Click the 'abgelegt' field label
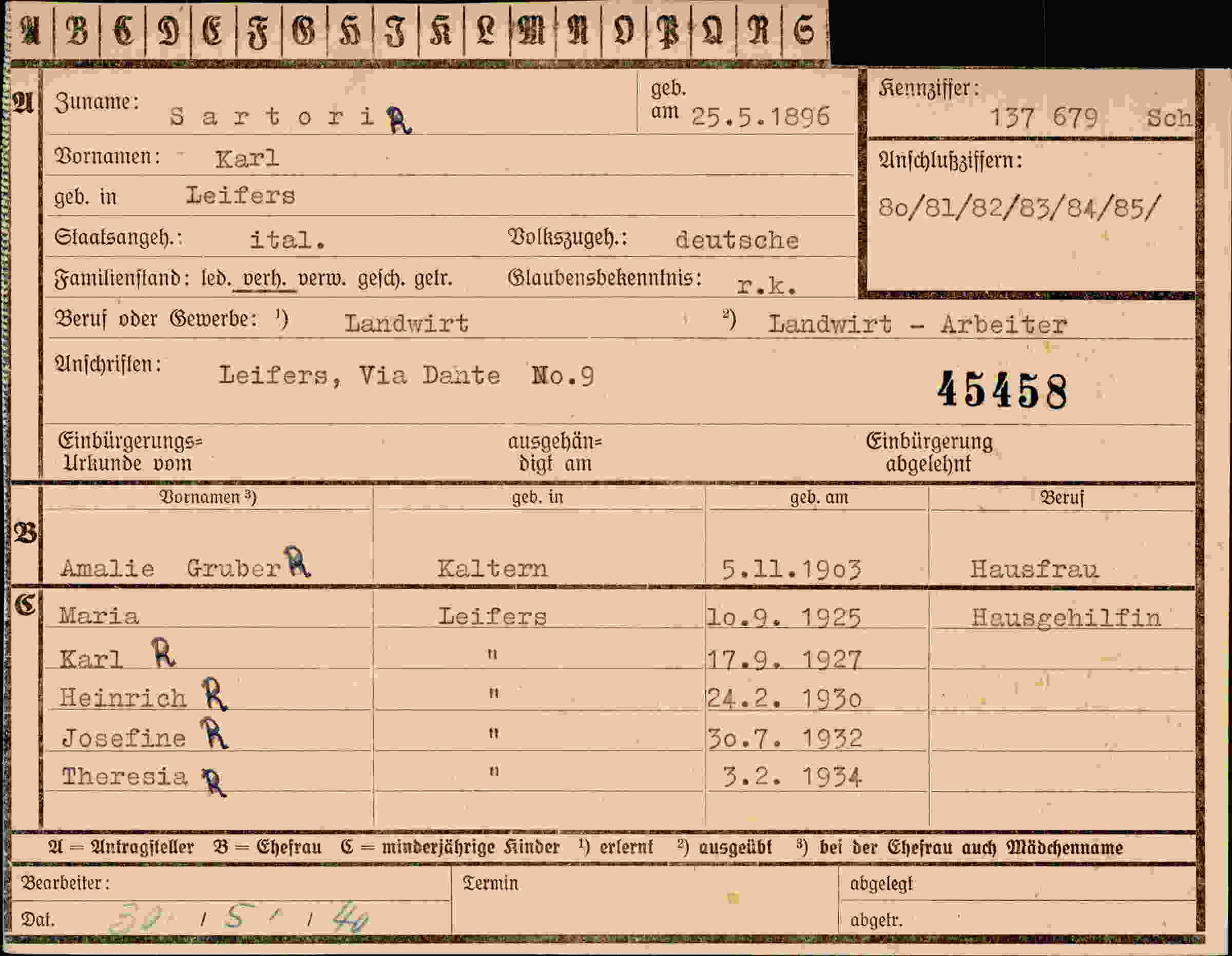1232x956 pixels. click(x=881, y=884)
